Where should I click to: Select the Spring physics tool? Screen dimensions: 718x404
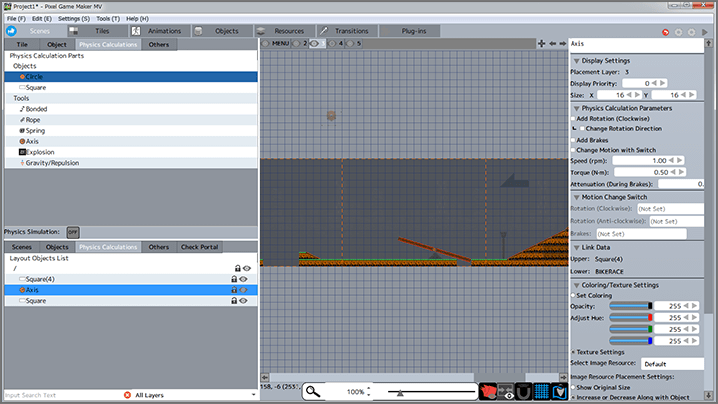pos(35,130)
